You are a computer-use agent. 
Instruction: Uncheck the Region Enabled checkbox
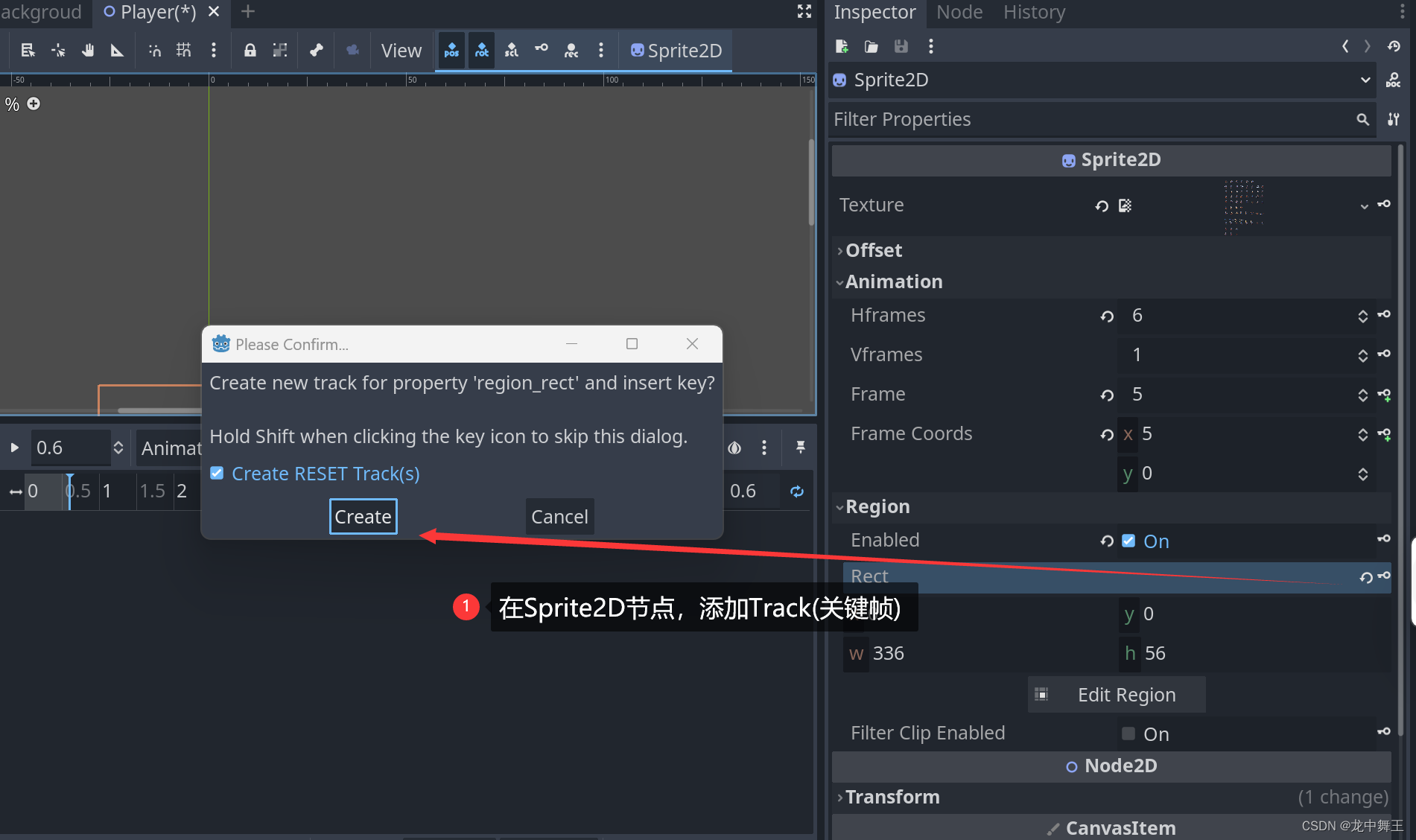(x=1128, y=541)
